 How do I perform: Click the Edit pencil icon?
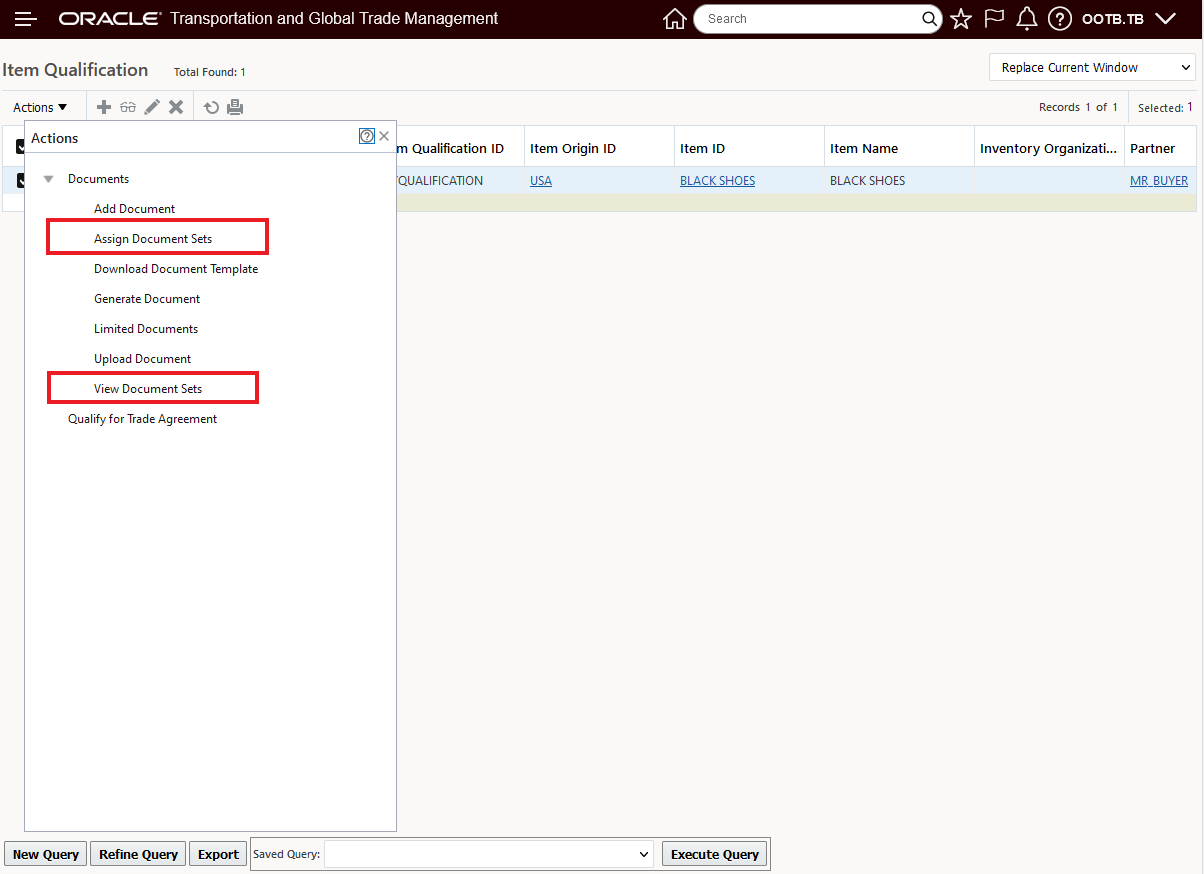(152, 107)
